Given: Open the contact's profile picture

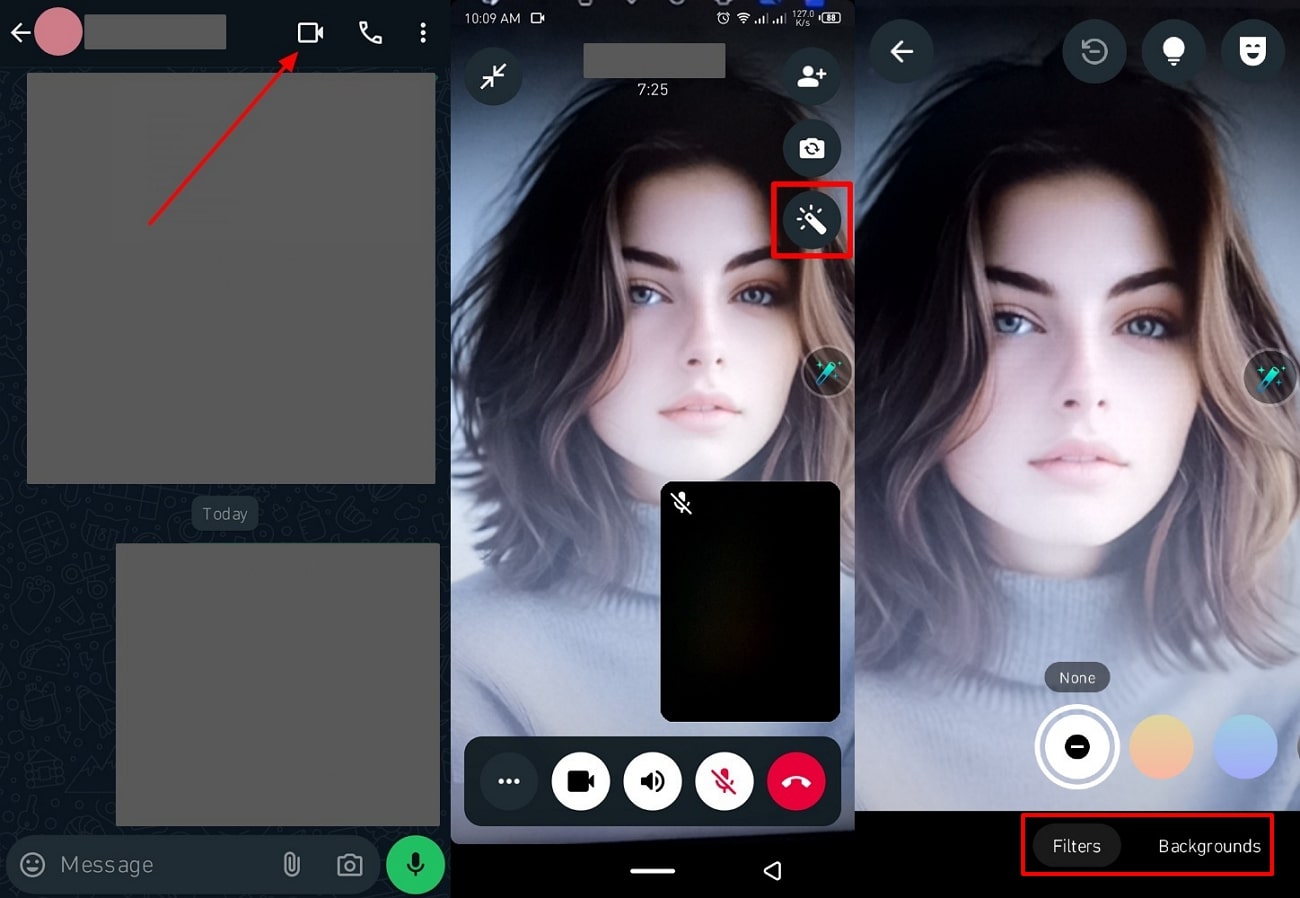Looking at the screenshot, I should click(59, 33).
